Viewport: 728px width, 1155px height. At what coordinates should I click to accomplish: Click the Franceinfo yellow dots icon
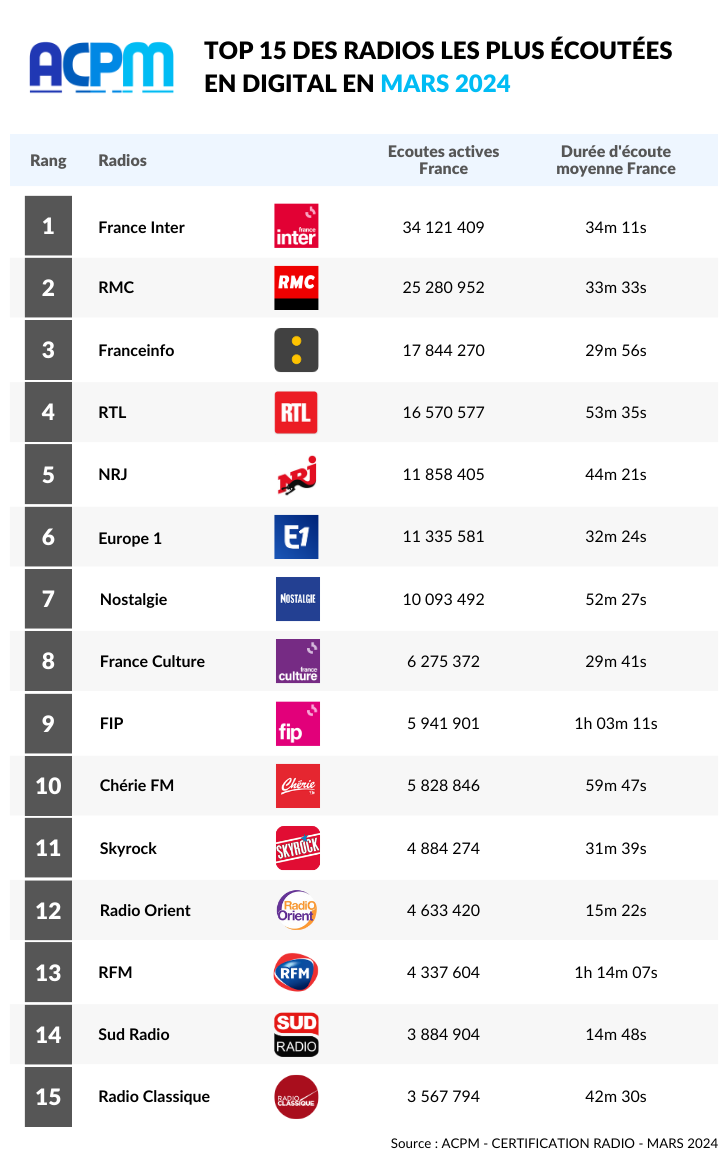[x=296, y=350]
